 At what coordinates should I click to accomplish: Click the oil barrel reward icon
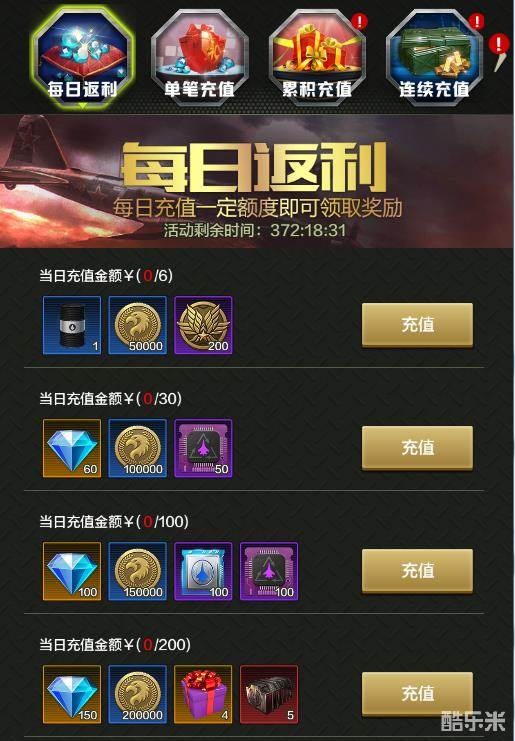click(x=72, y=325)
